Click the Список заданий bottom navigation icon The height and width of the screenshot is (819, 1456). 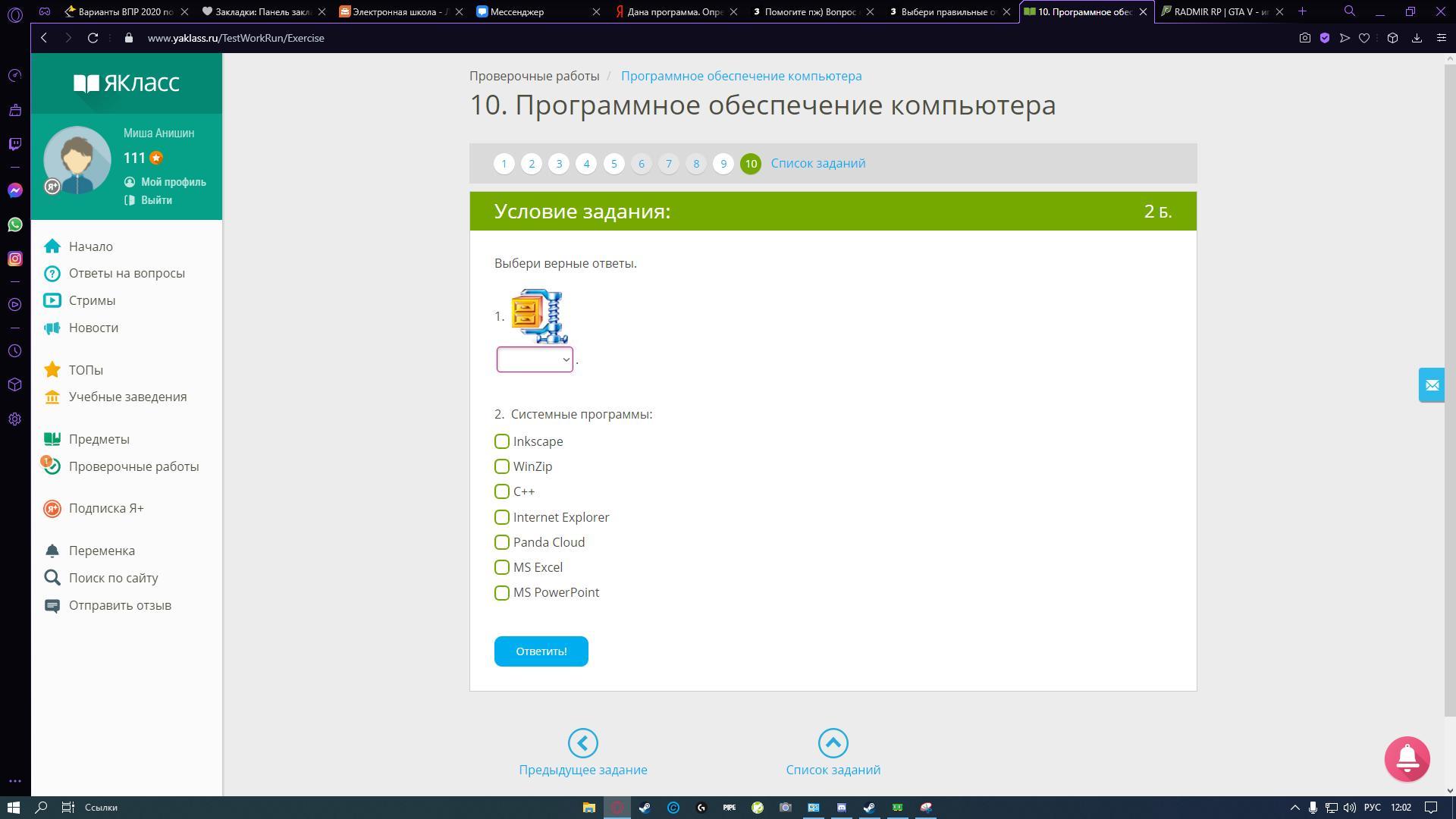(x=833, y=742)
